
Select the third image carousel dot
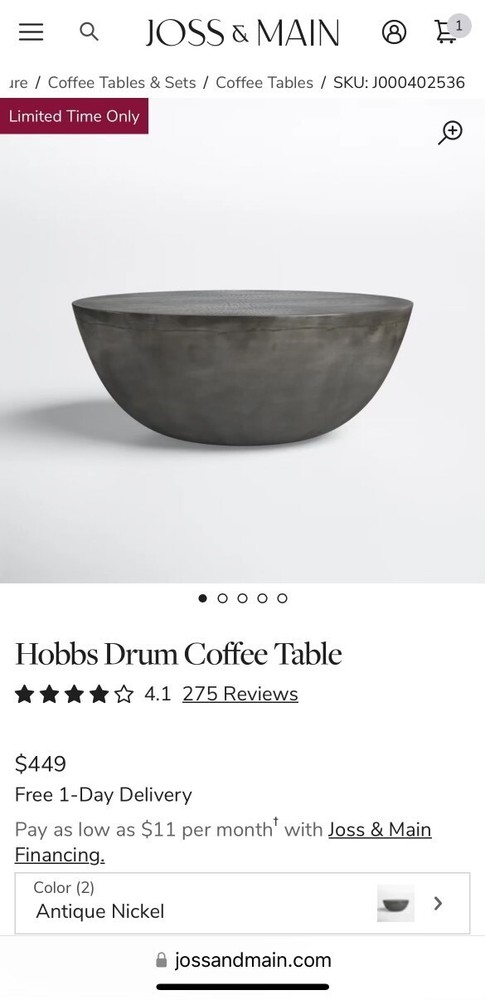pyautogui.click(x=242, y=598)
